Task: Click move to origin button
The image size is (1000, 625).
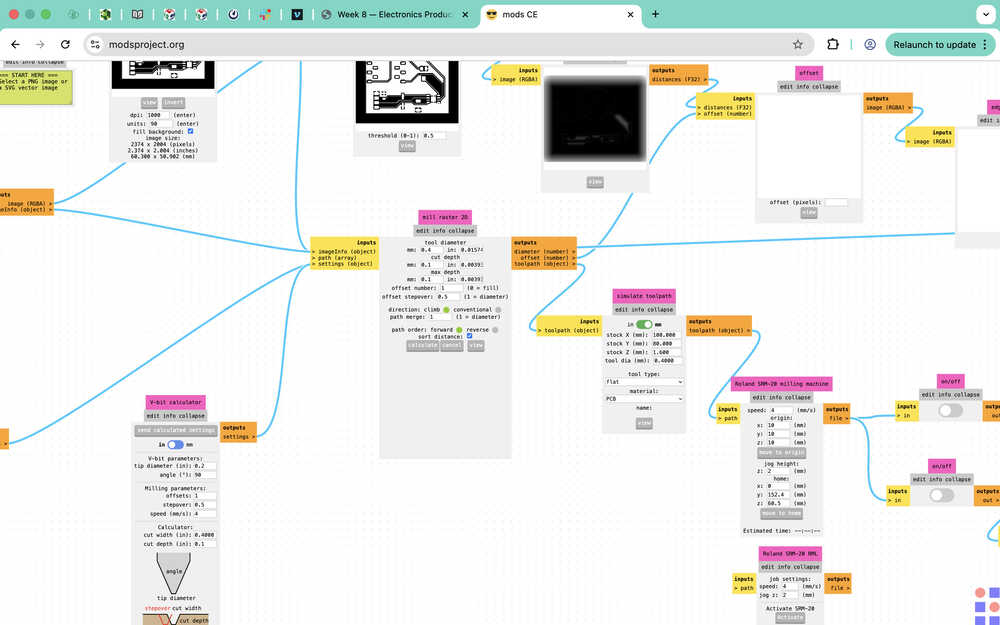Action: [781, 453]
